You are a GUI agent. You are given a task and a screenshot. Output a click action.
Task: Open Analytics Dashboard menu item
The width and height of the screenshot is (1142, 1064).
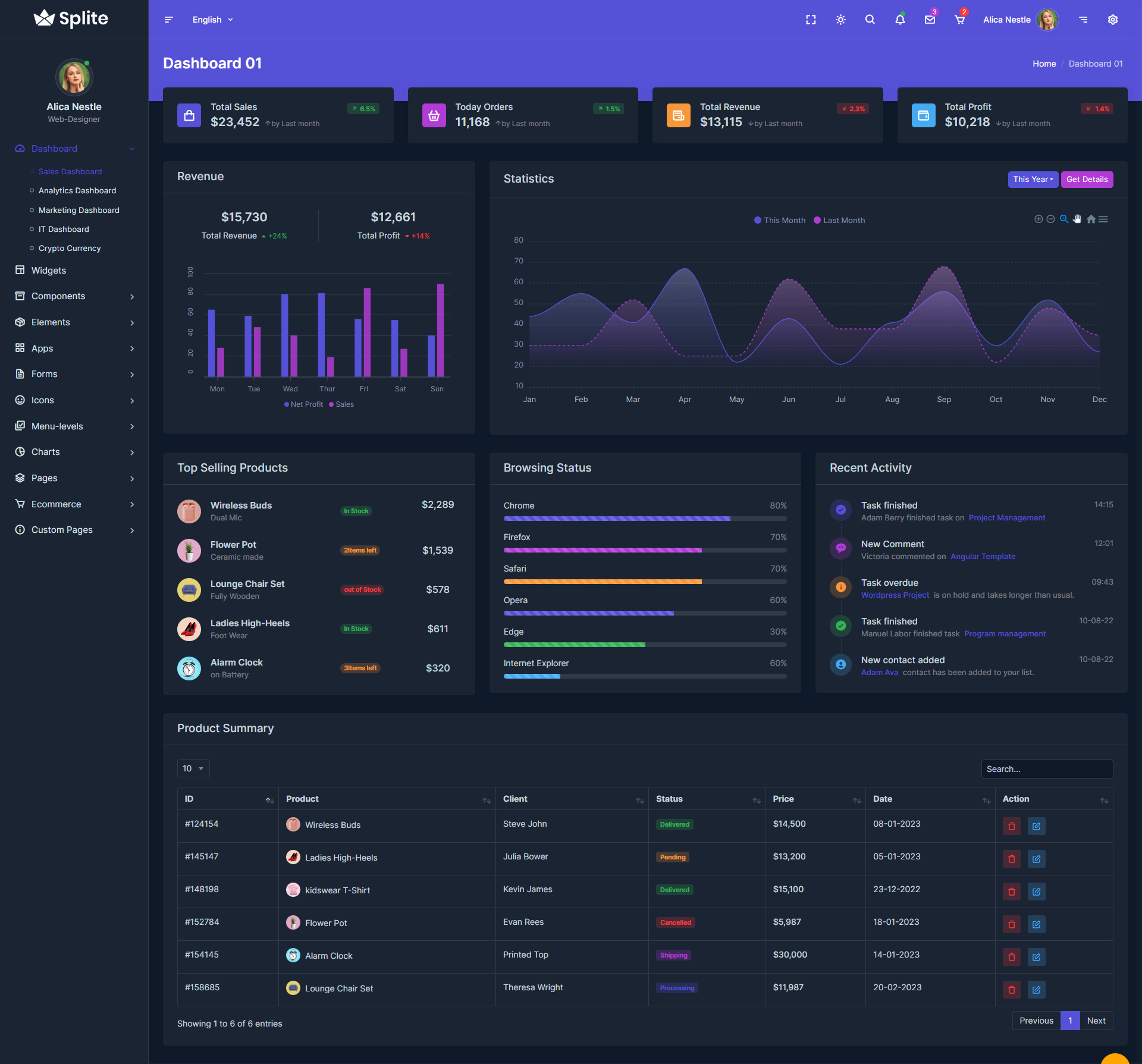pyautogui.click(x=77, y=191)
